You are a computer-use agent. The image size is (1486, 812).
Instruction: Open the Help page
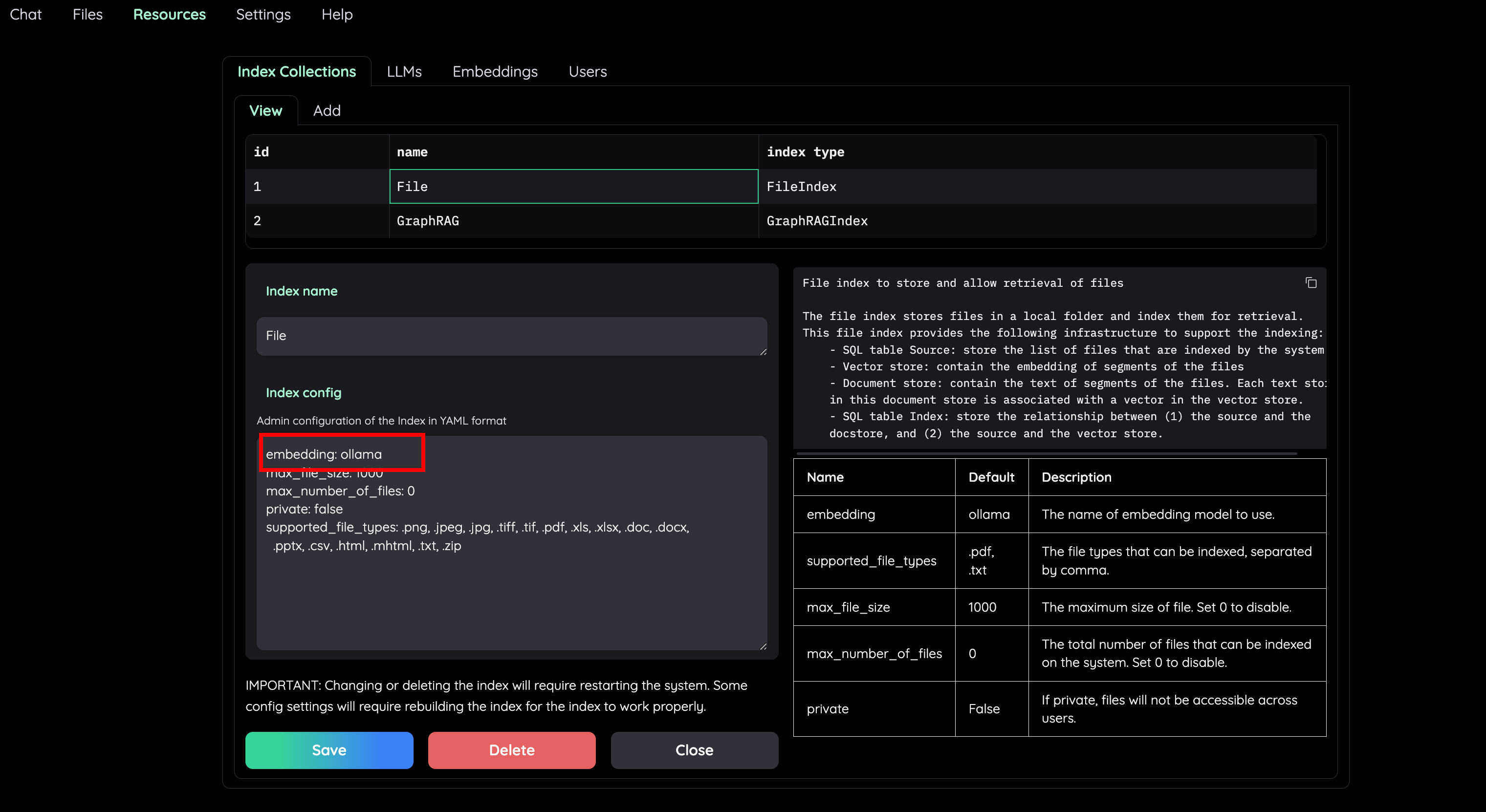point(337,15)
